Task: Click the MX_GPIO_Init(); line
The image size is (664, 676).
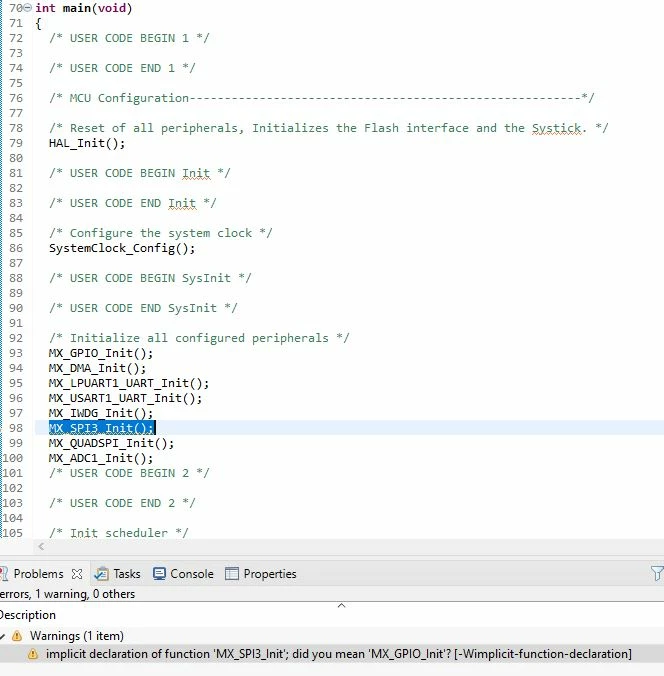Action: [101, 353]
